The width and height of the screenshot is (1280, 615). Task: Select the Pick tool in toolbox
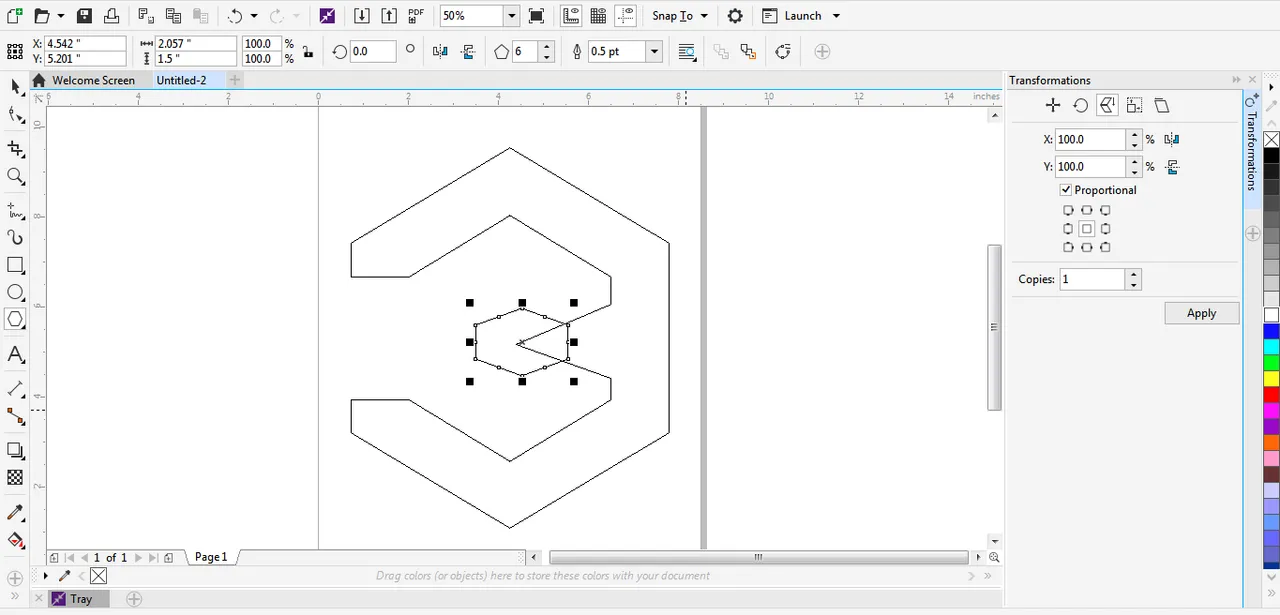coord(16,87)
